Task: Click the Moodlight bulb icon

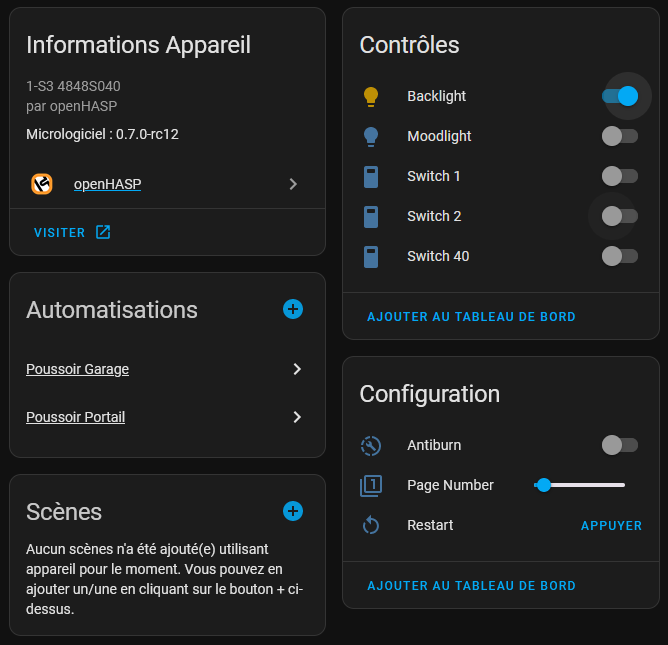Action: click(371, 136)
